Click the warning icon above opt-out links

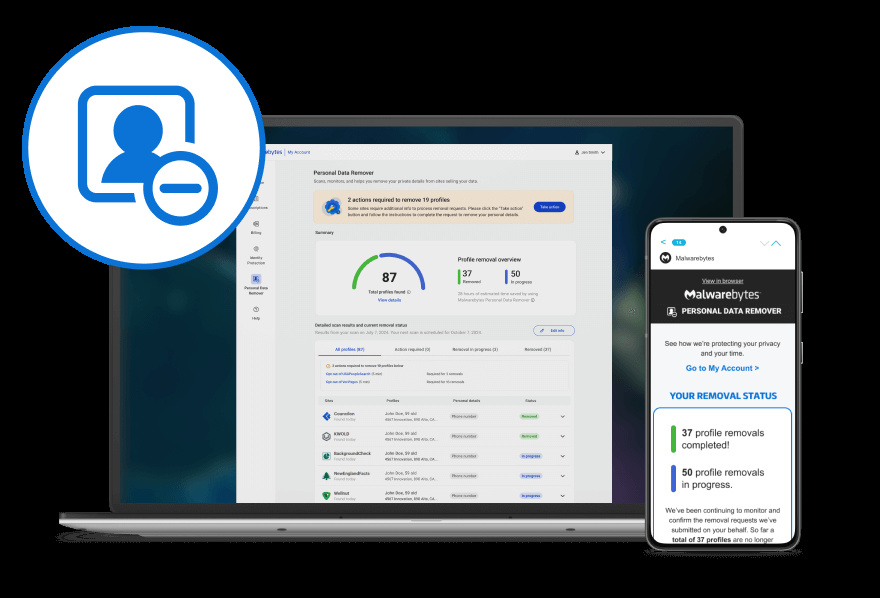[328, 366]
